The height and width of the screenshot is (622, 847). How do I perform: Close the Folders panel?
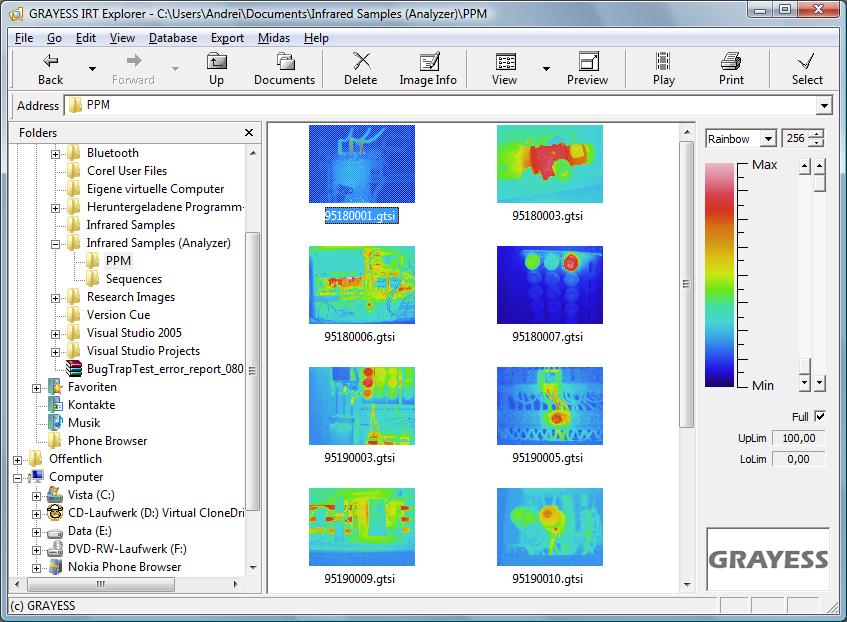point(248,132)
